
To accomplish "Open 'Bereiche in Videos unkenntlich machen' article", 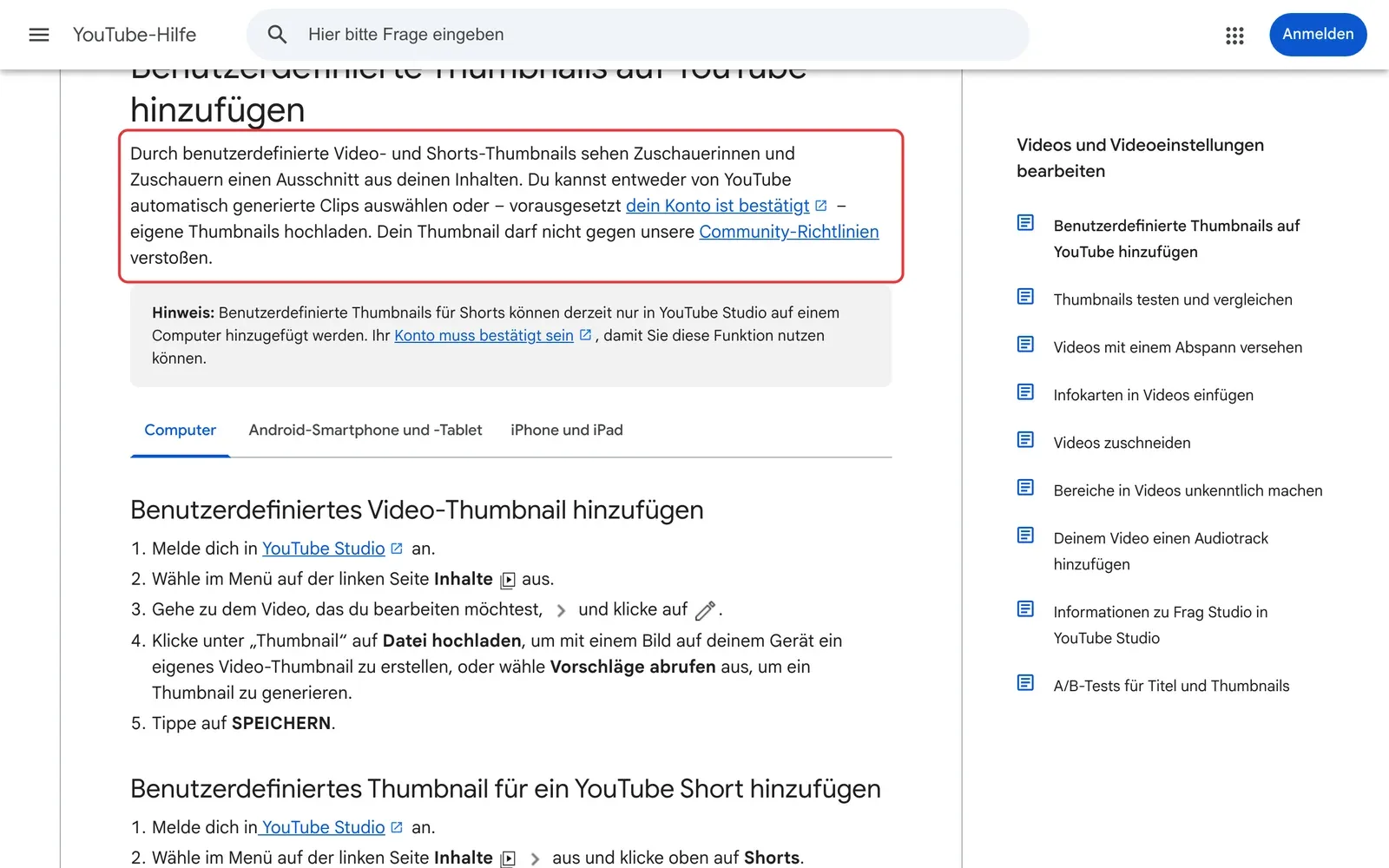I will coord(1188,490).
